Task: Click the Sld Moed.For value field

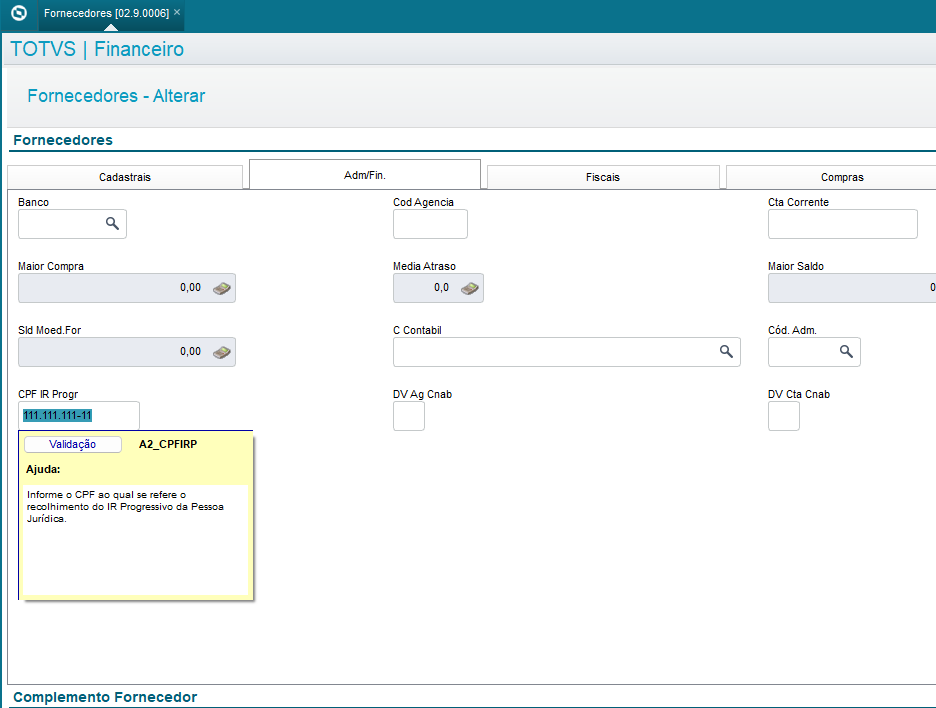Action: pos(127,352)
